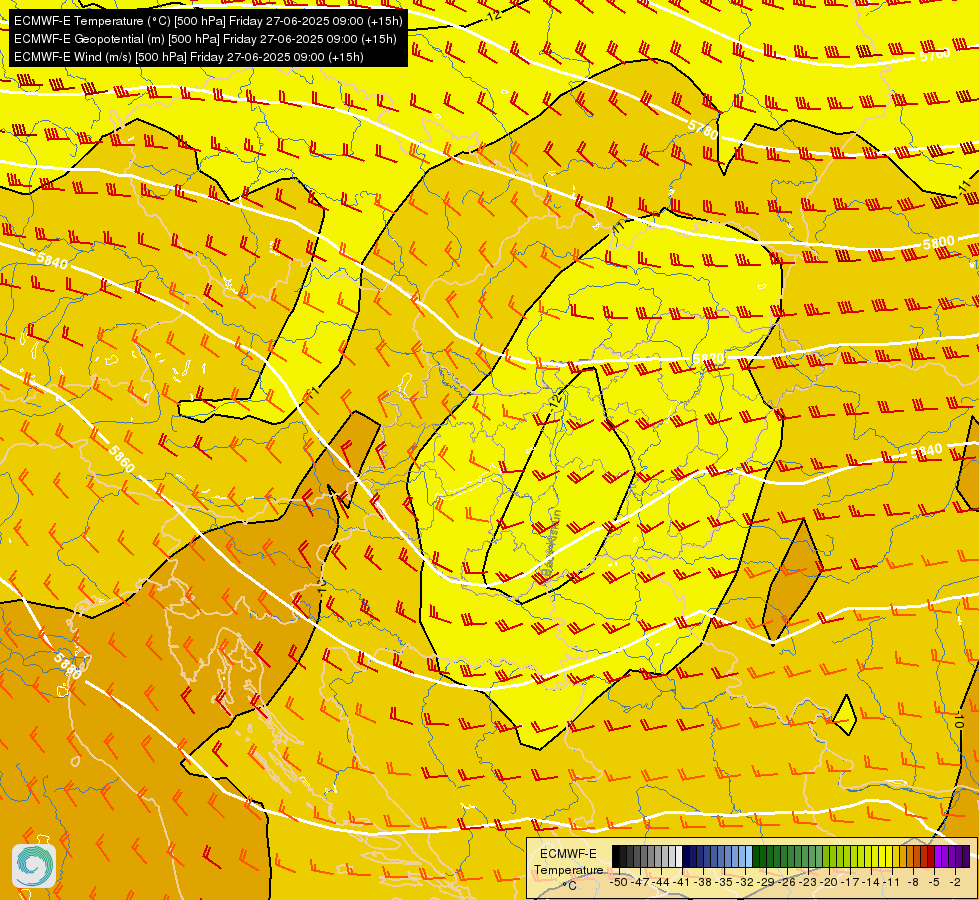
Task: Click the -14 legend scale value
Action: 871,883
